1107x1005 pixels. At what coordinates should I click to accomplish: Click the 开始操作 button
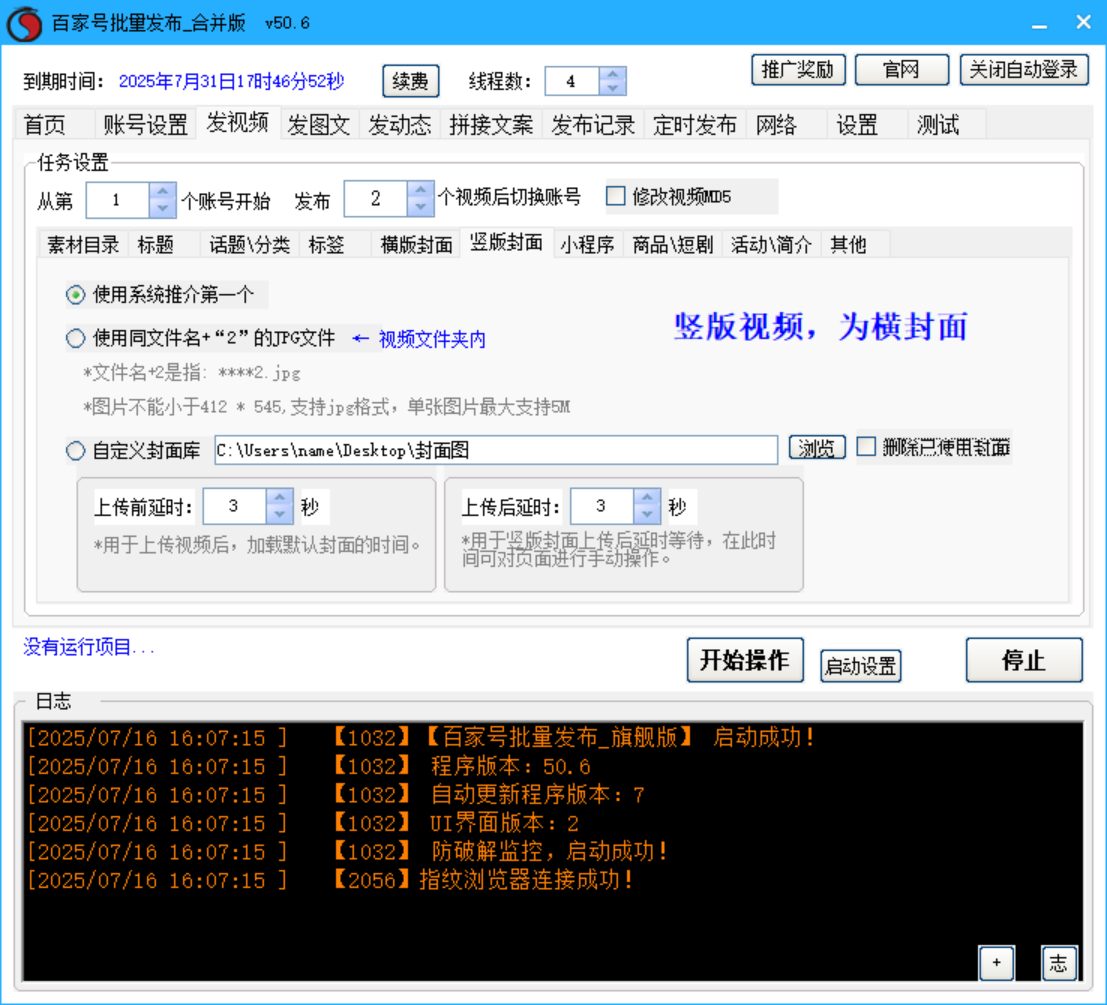click(745, 660)
